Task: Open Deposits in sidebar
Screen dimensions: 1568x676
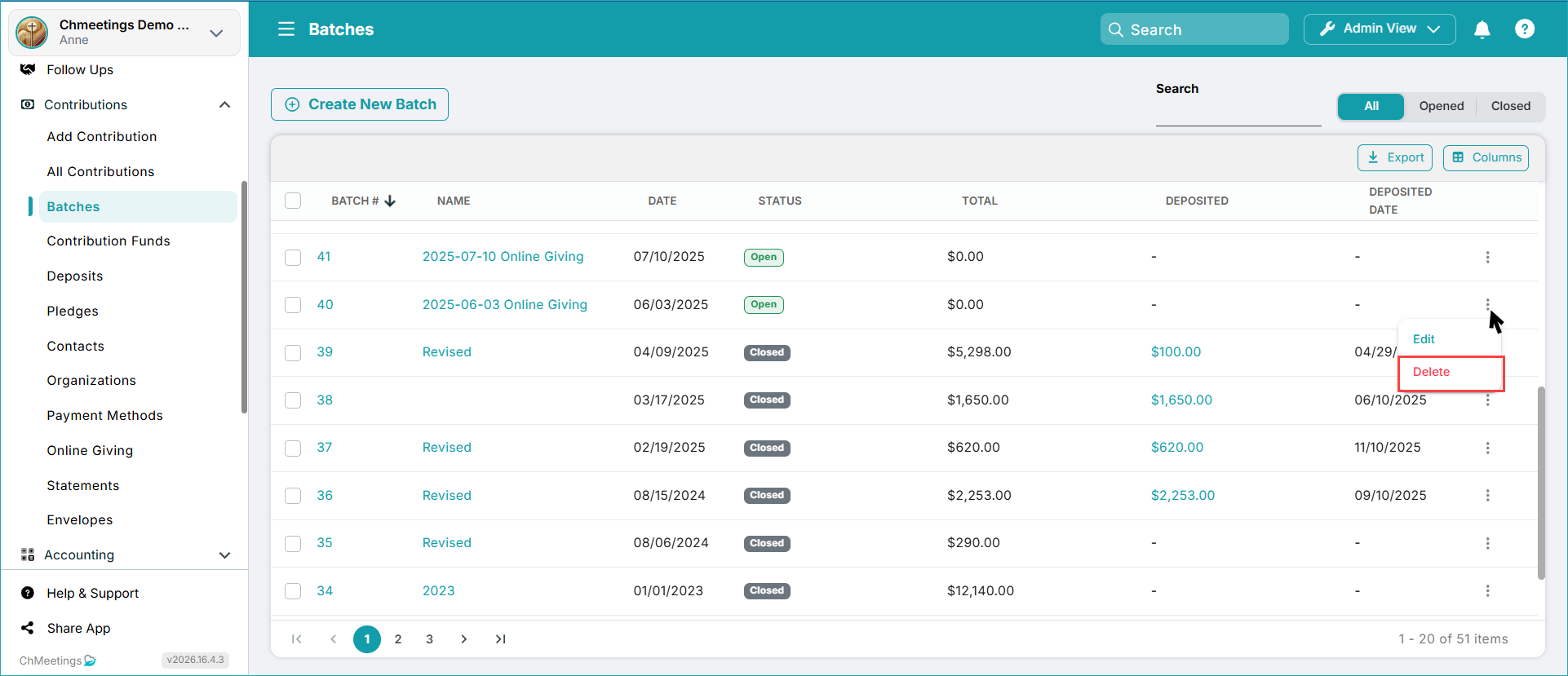Action: tap(75, 276)
